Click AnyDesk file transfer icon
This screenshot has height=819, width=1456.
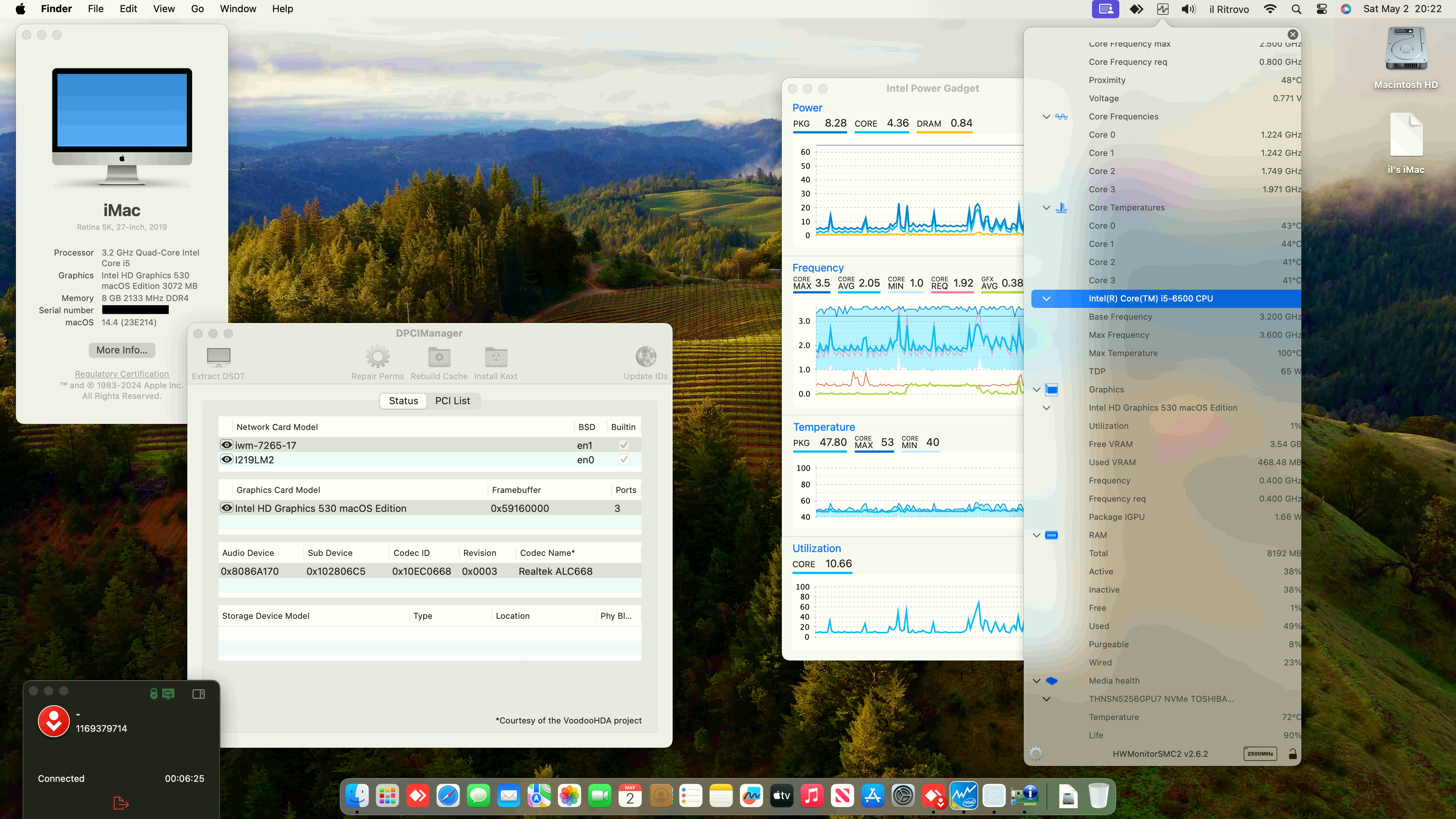[x=121, y=803]
